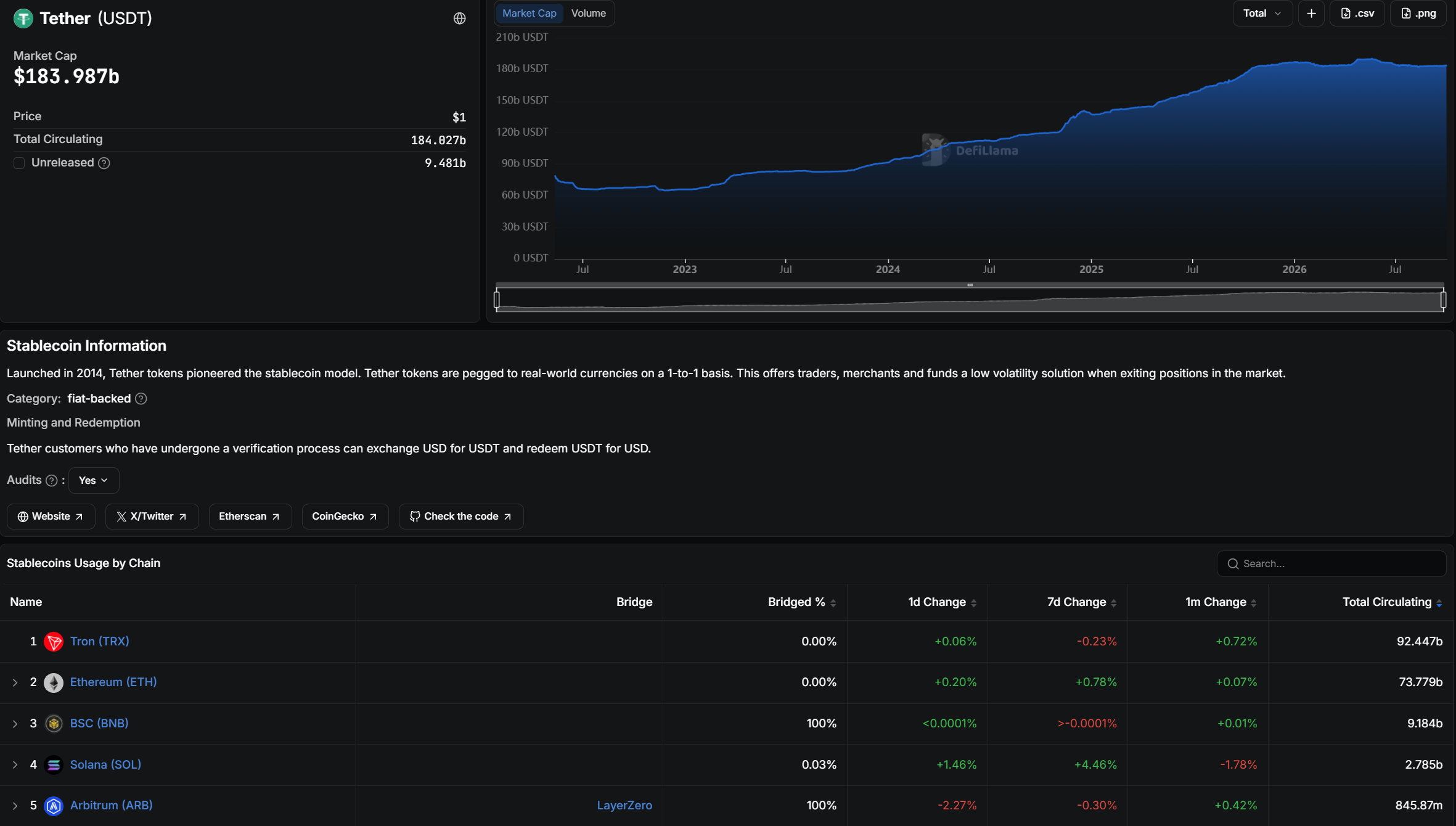Switch to the Volume tab
The height and width of the screenshot is (826, 1456).
(588, 13)
